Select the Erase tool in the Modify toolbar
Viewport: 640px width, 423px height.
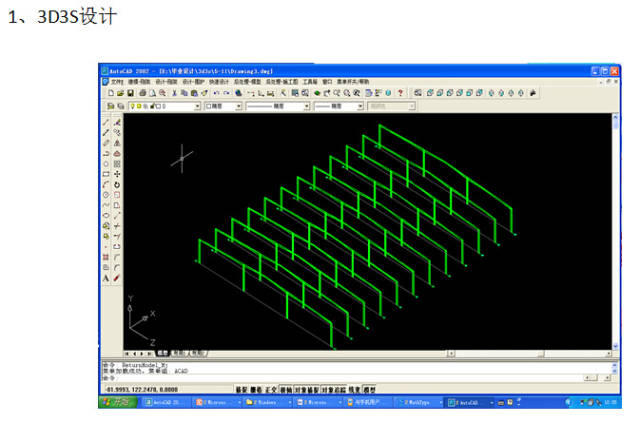[117, 122]
